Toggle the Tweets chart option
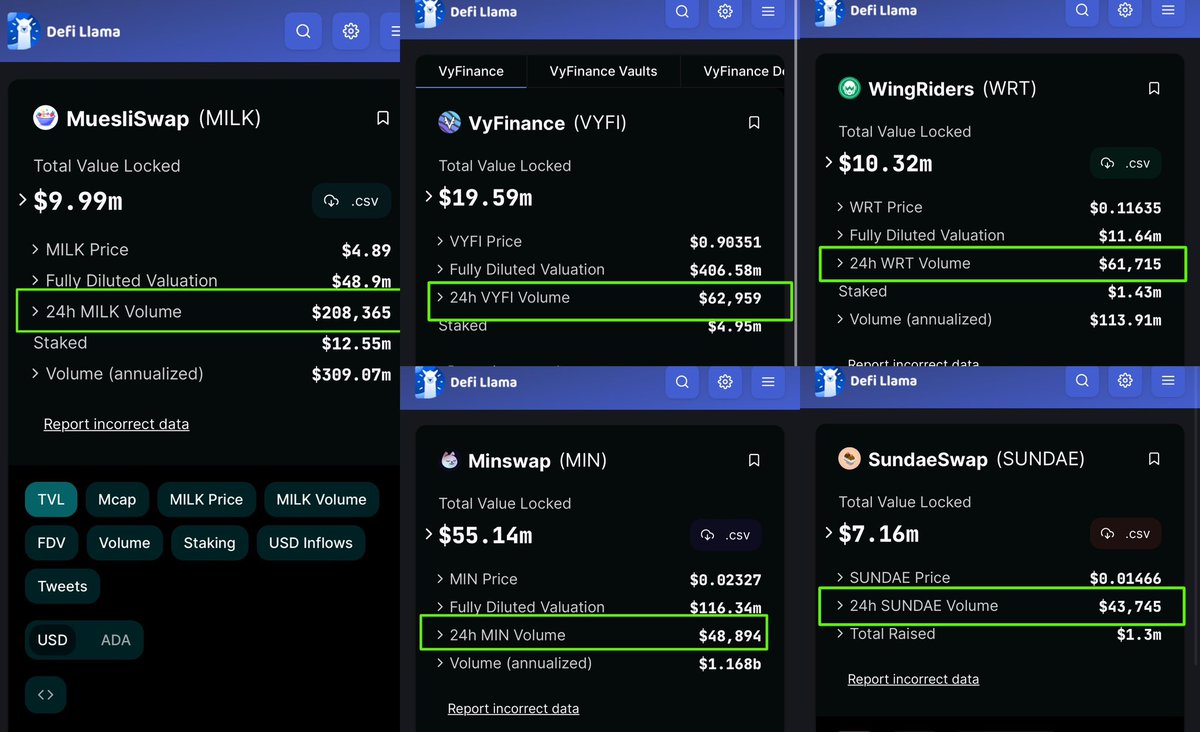1200x732 pixels. pyautogui.click(x=62, y=586)
